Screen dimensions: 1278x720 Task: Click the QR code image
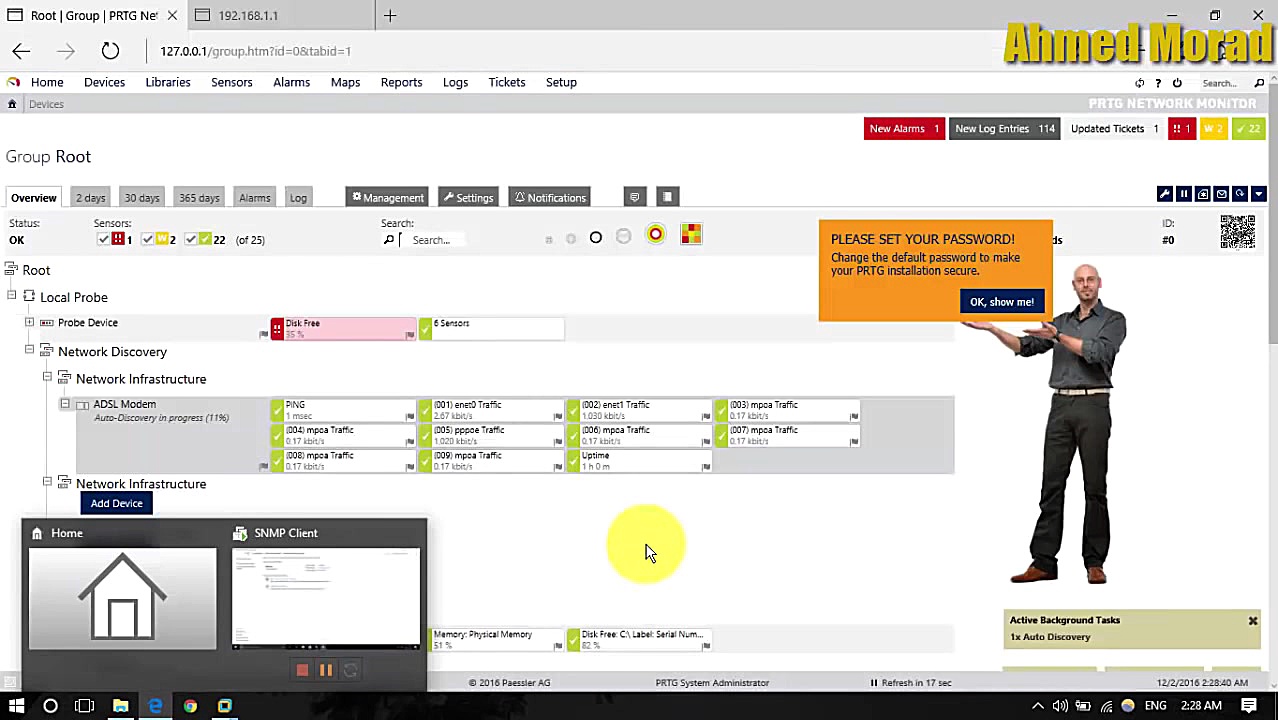1237,232
